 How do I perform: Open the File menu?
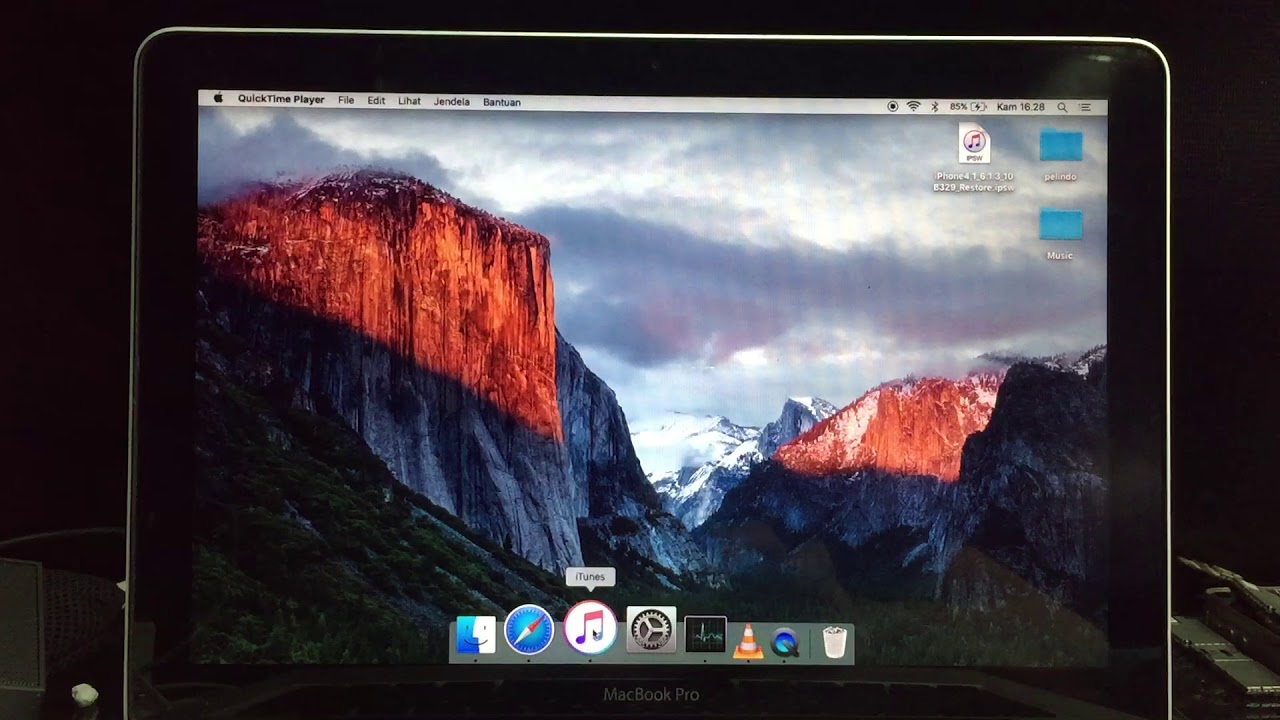pos(346,101)
